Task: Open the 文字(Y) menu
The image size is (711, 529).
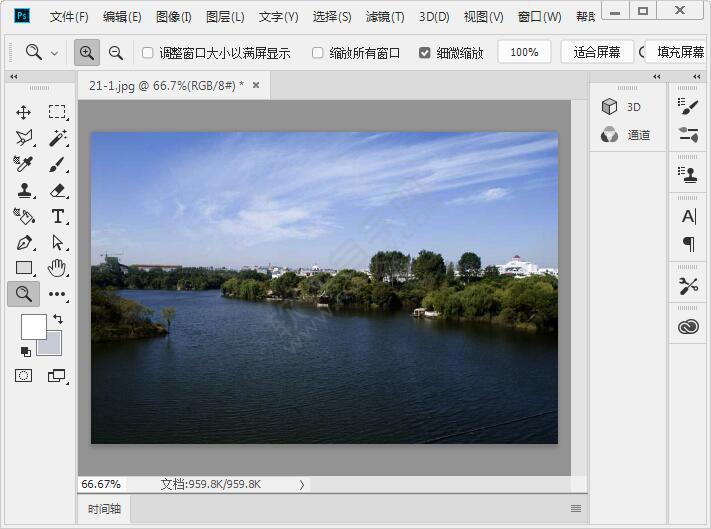Action: pyautogui.click(x=278, y=17)
